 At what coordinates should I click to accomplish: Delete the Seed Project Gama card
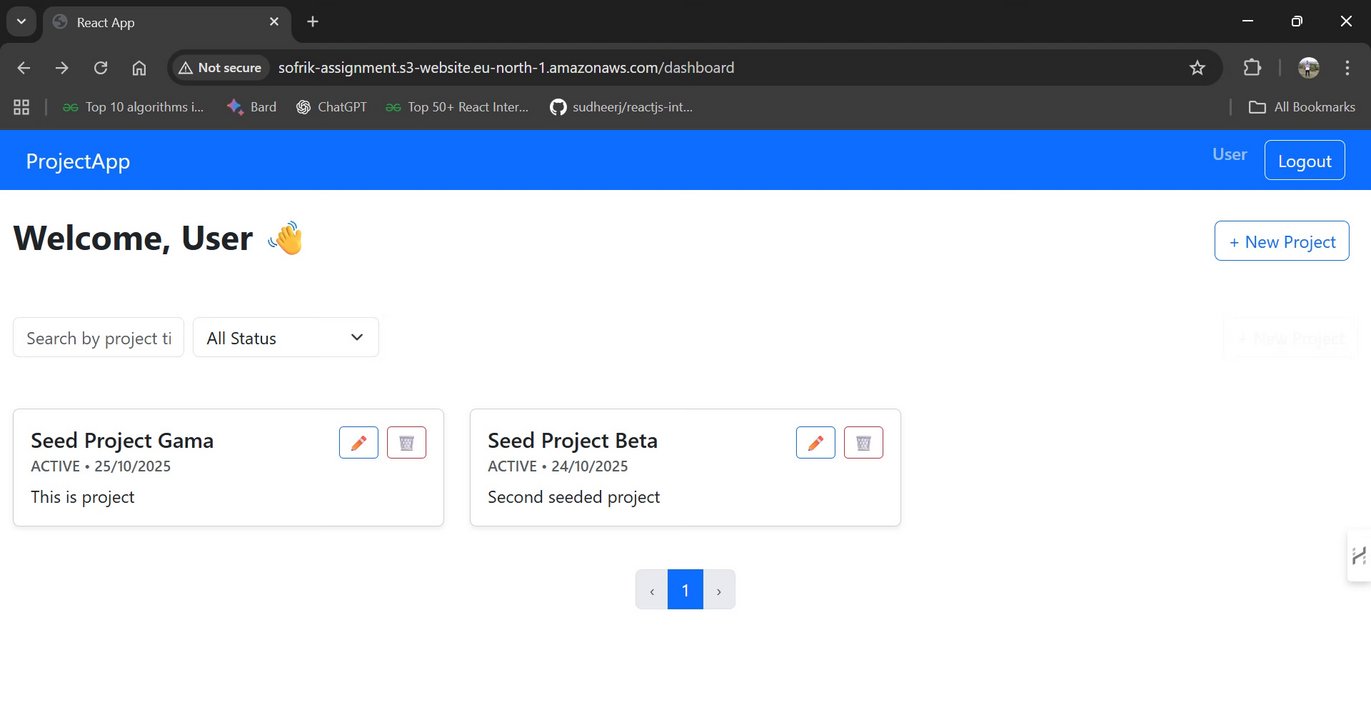(x=406, y=443)
